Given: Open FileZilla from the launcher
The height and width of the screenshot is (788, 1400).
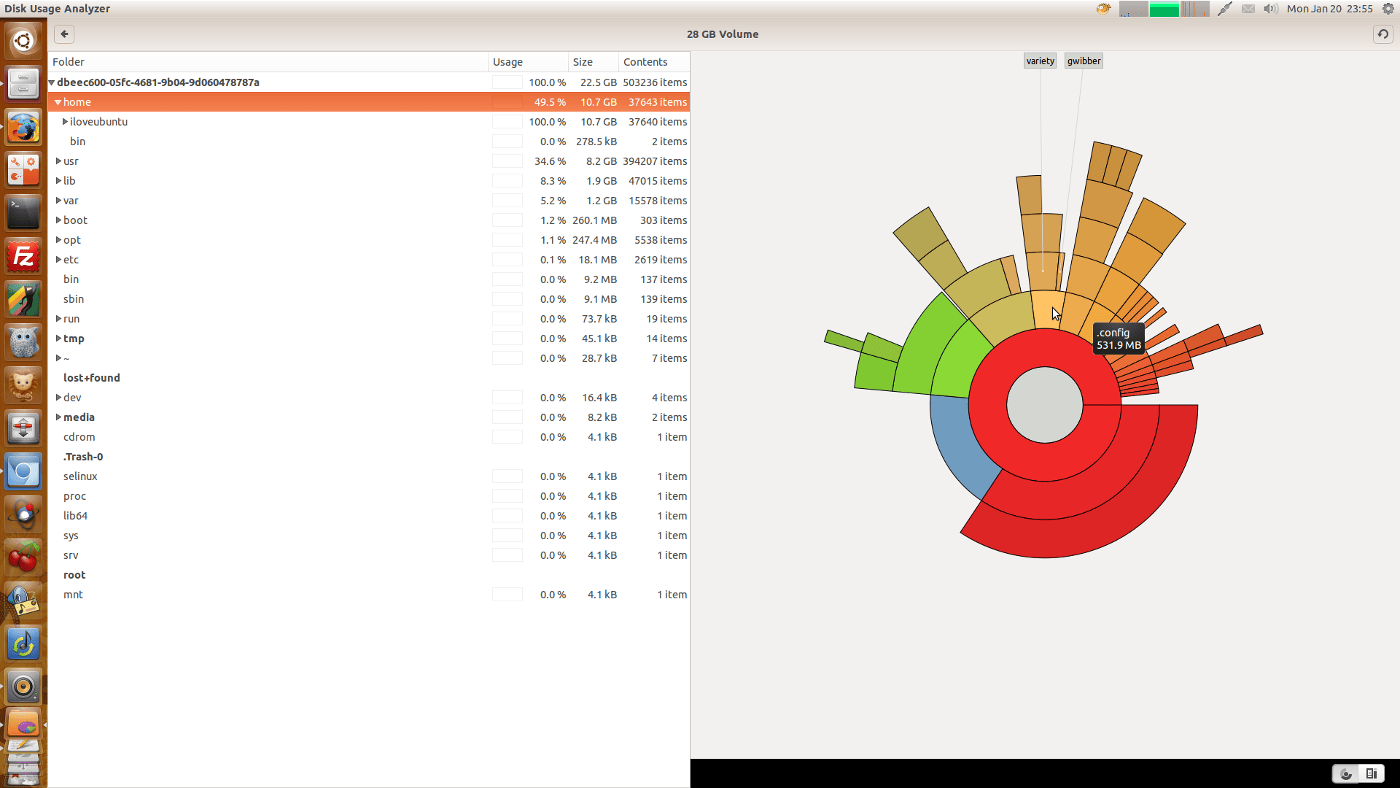Looking at the screenshot, I should point(22,256).
